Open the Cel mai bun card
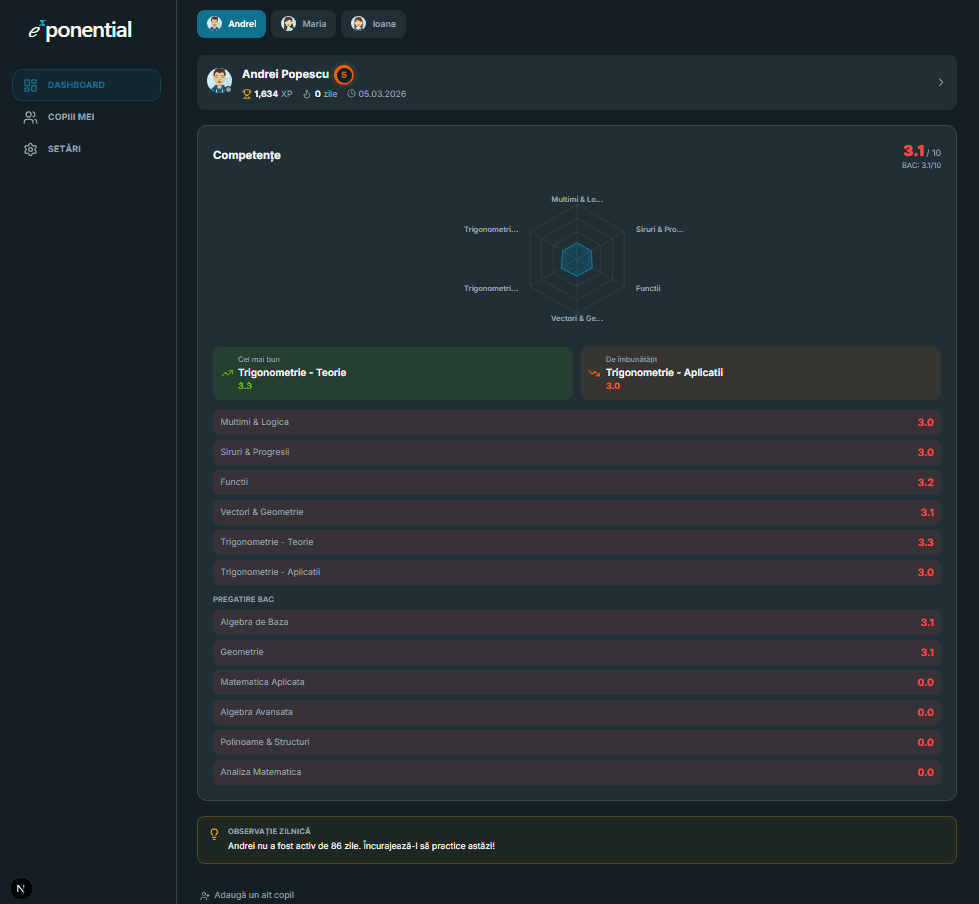979x904 pixels. (x=393, y=373)
